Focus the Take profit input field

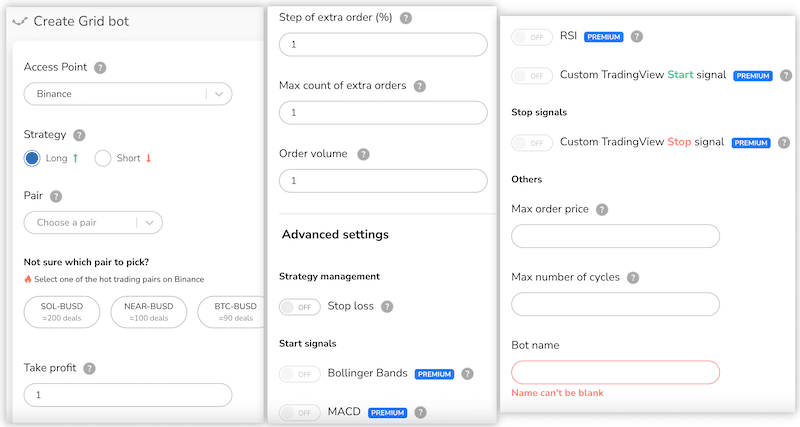pyautogui.click(x=128, y=395)
